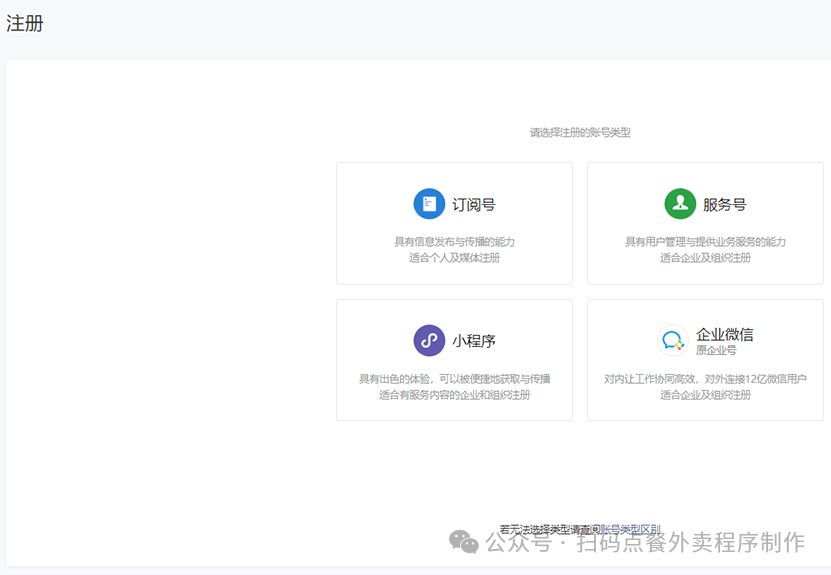Click 适合企业及组织注册 under 企业微信
Screen dimensions: 831x575
705,394
